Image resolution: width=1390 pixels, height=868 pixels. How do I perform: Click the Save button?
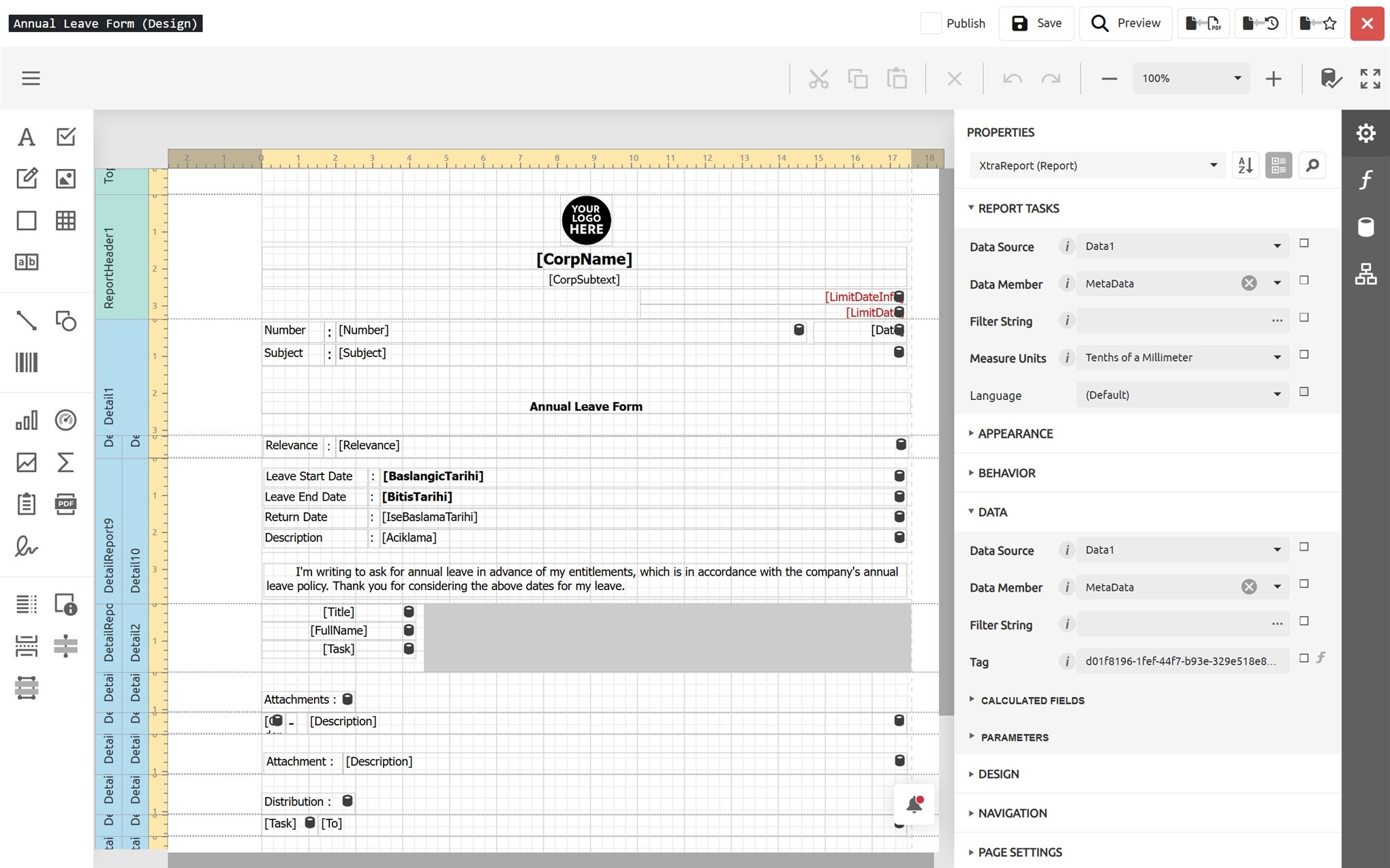point(1036,23)
